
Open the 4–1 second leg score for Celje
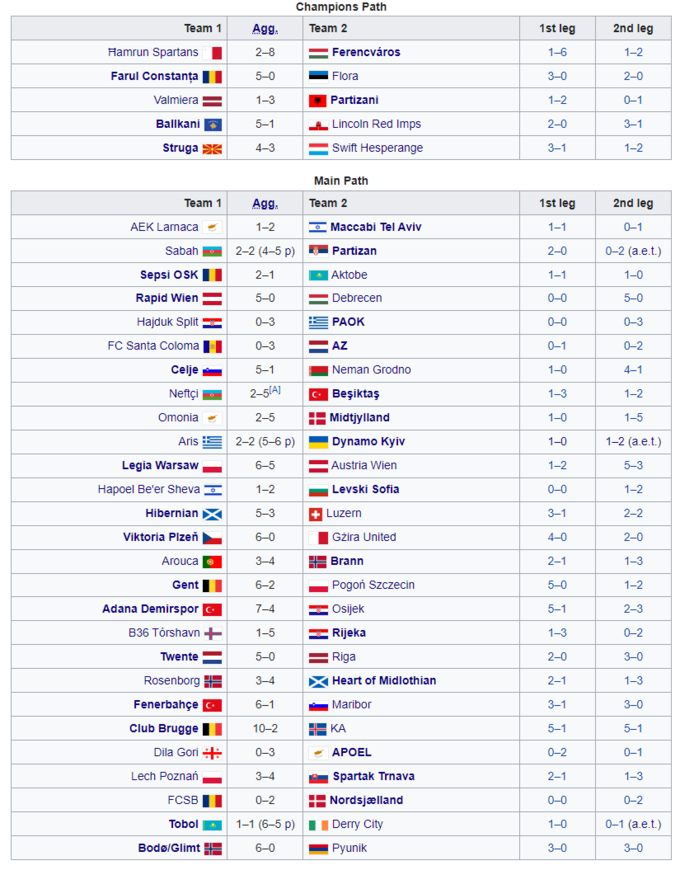(633, 370)
